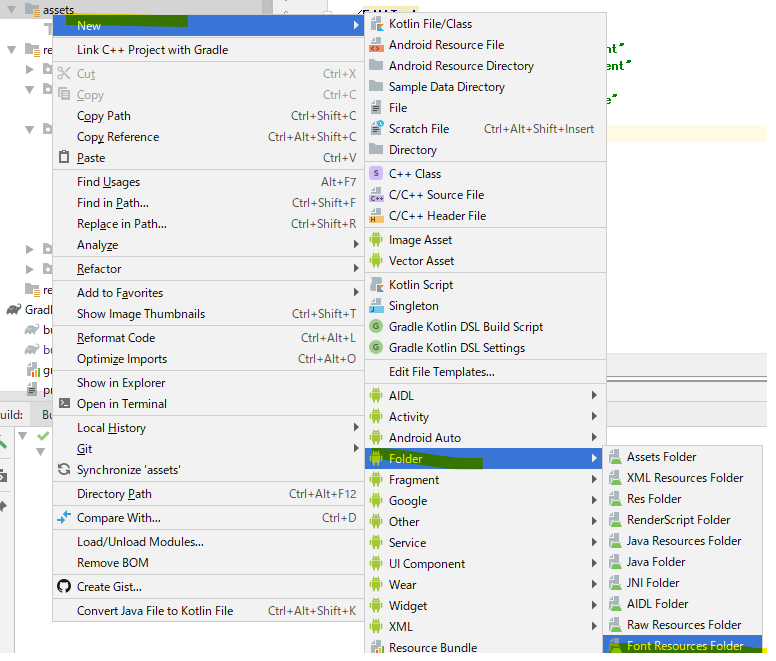The height and width of the screenshot is (661, 776).
Task: Select the assets folder in project tree
Action: pyautogui.click(x=58, y=9)
